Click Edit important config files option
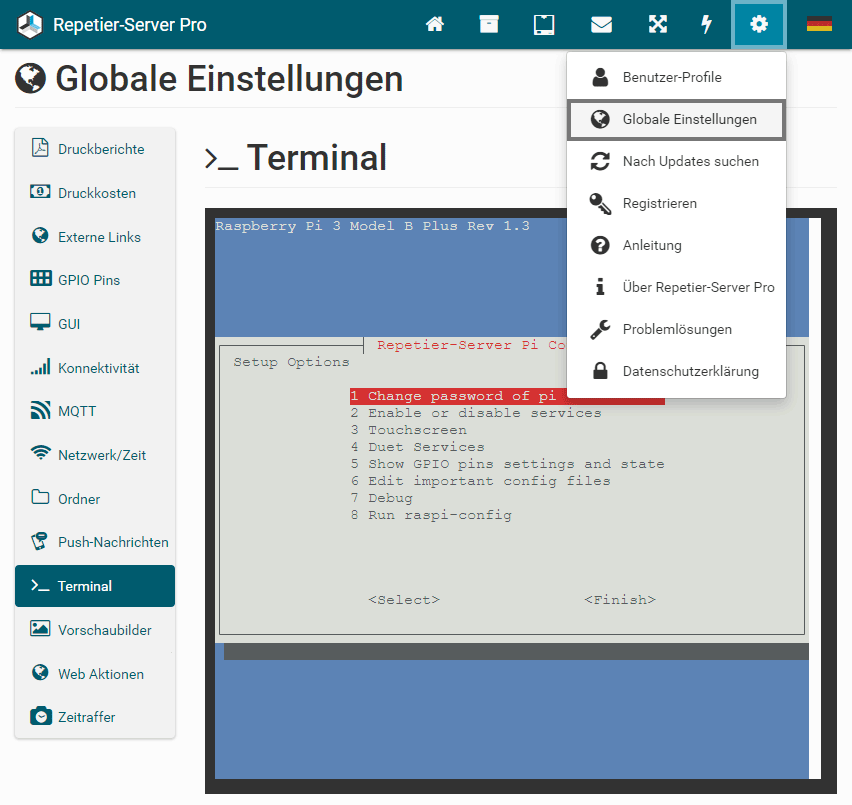 coord(480,481)
